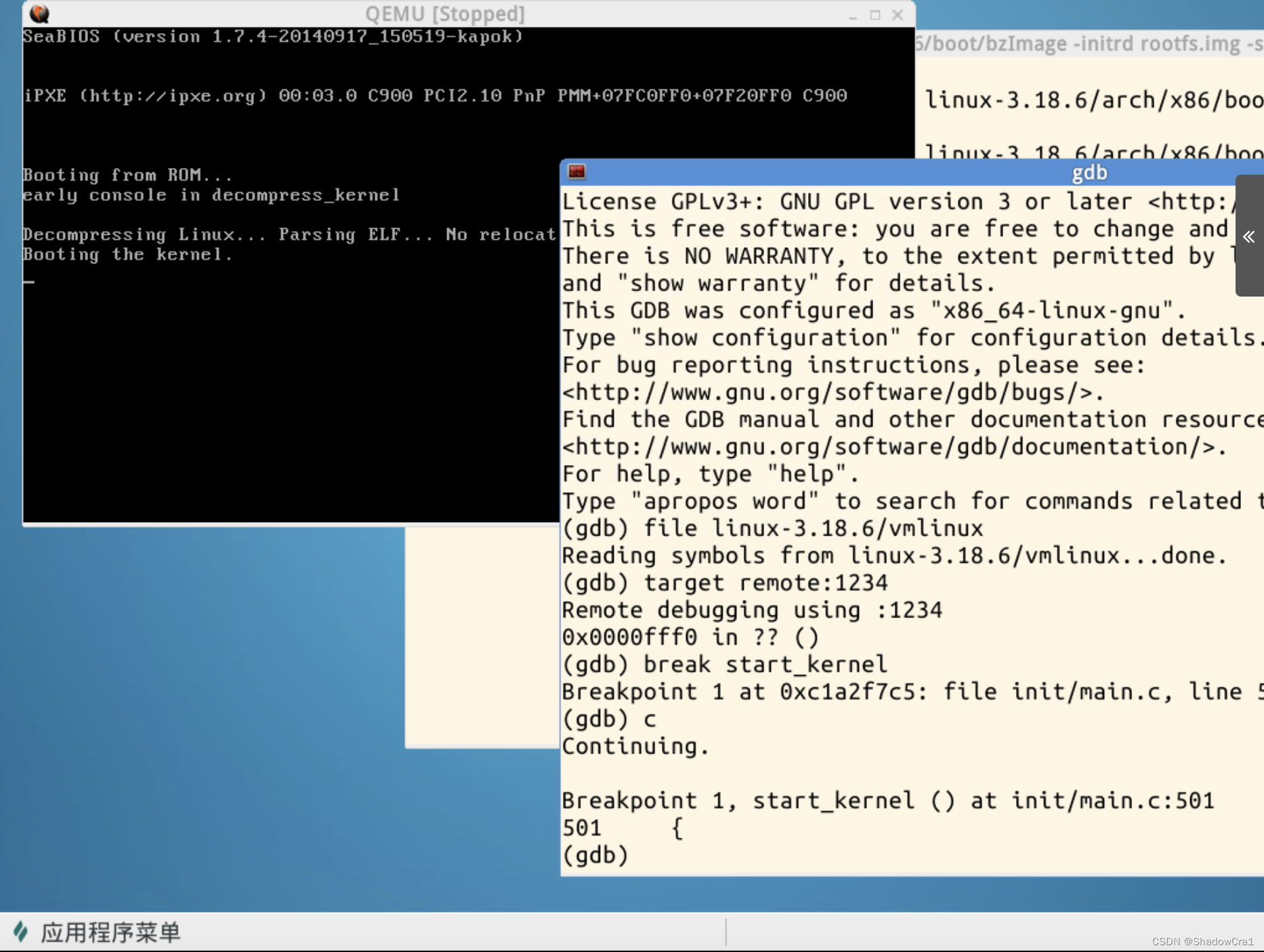
Task: Click 'Breakpoint 1 at 0xc1a2f7c5' line
Action: (x=912, y=692)
